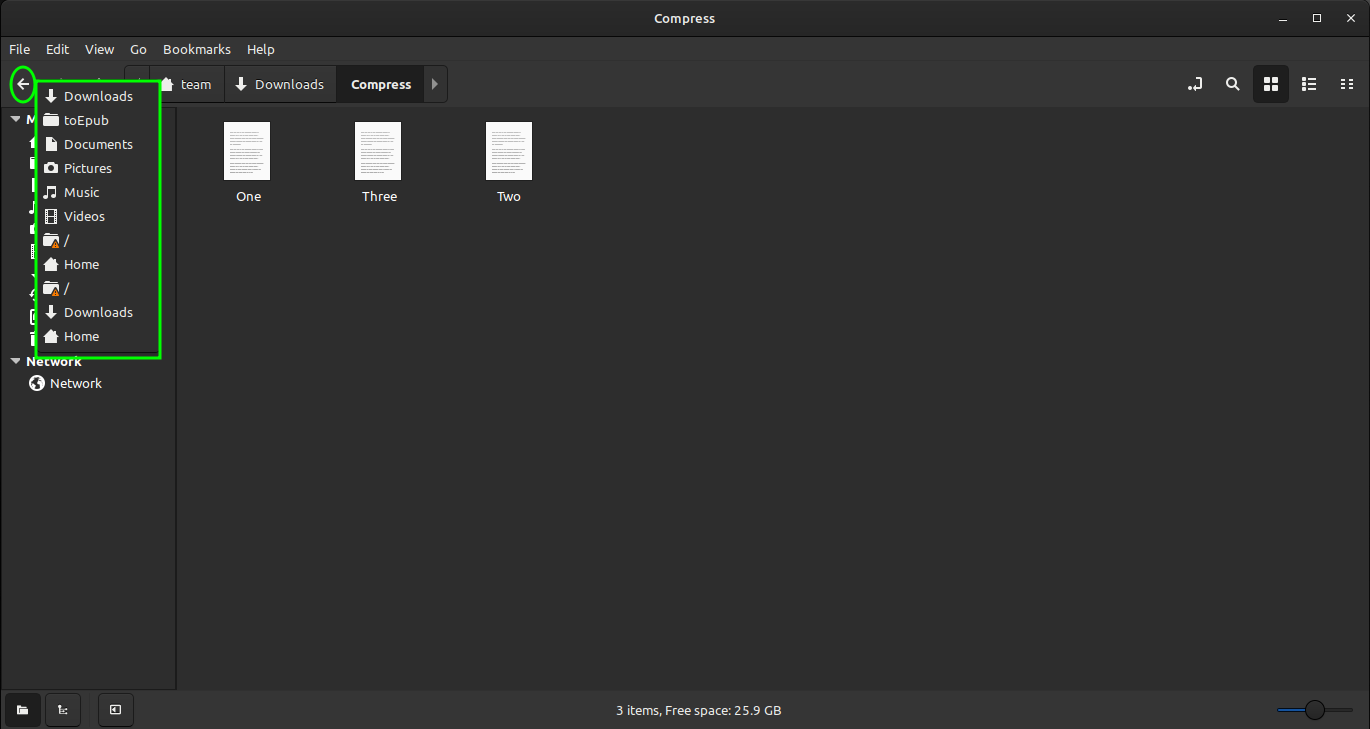Select the / entry directly above lower Downloads
Image resolution: width=1370 pixels, height=729 pixels.
coord(98,288)
